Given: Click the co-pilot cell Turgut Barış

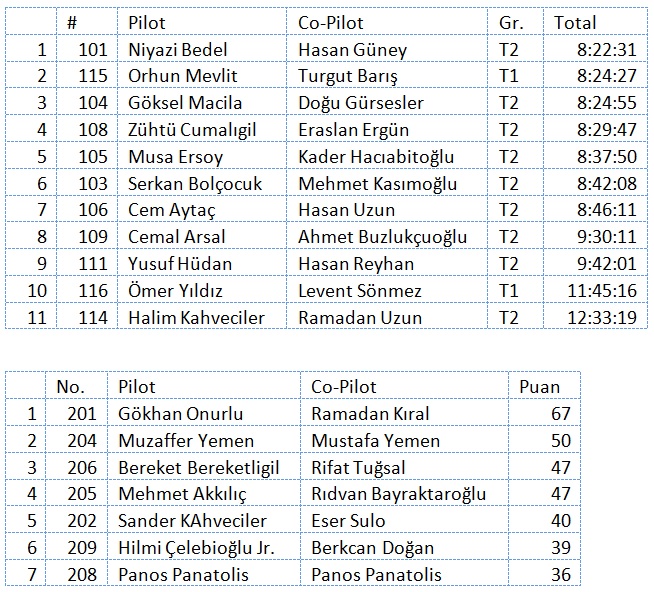Looking at the screenshot, I should click(x=348, y=76).
